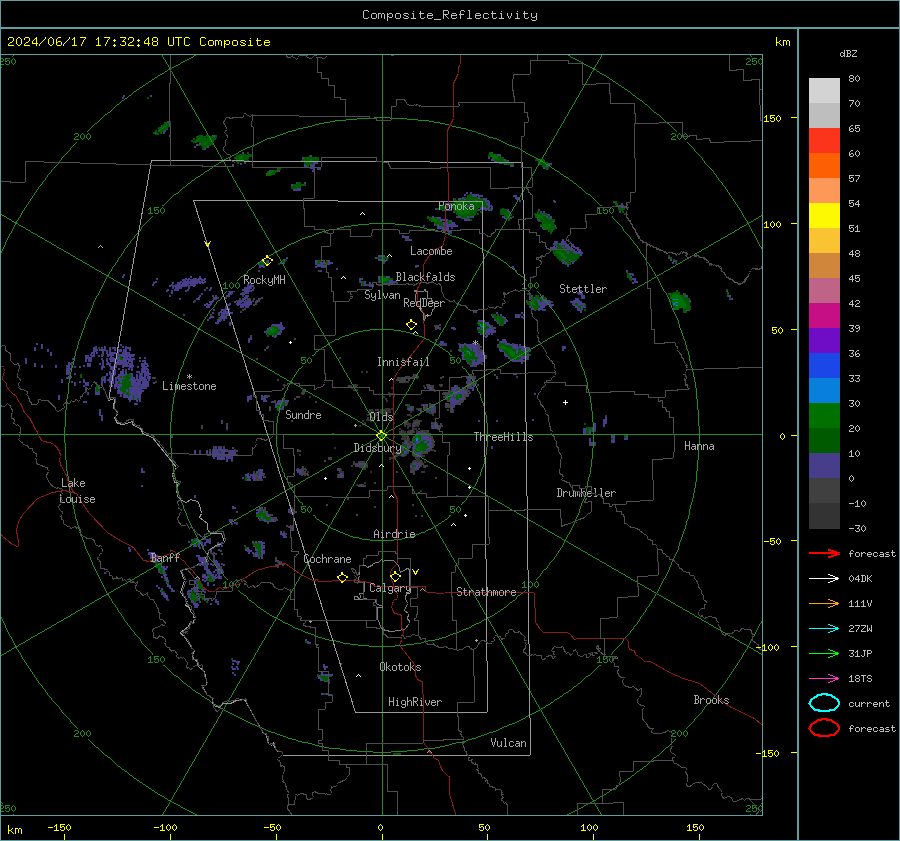This screenshot has width=900, height=841.
Task: Click the asterisk marker above Limestone
Action: [x=189, y=377]
